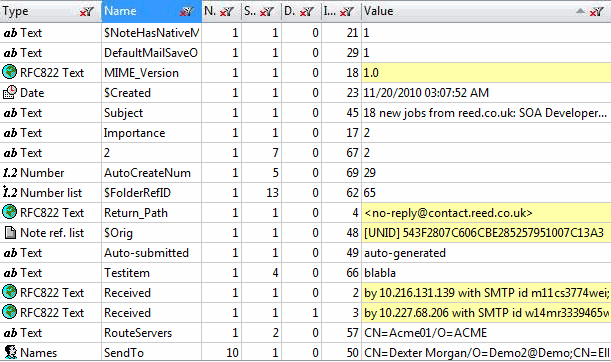Open the filter on Type column header

pyautogui.click(x=87, y=11)
